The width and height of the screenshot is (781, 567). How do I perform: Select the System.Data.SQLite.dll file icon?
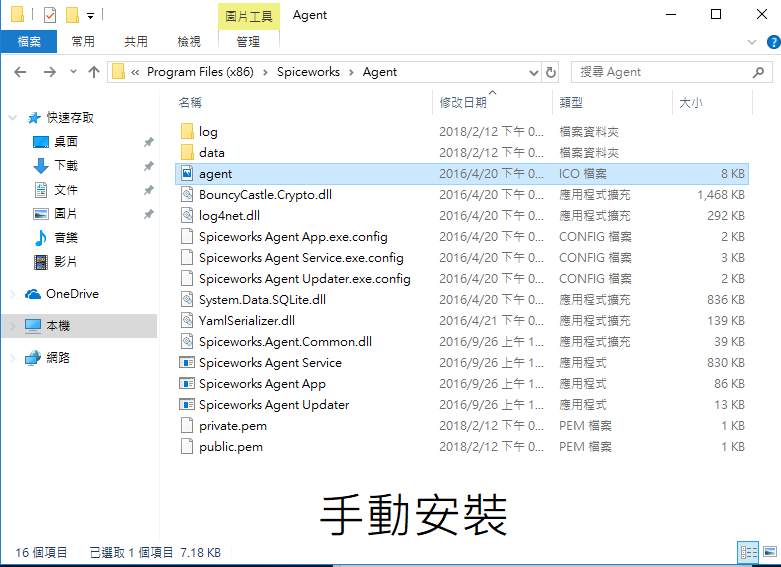[187, 299]
